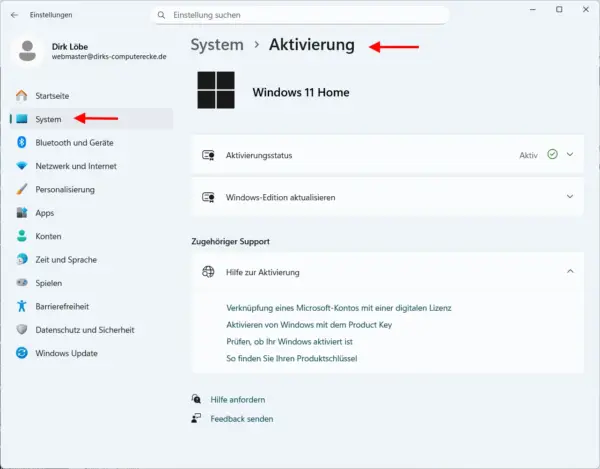Collapse Hilfe zur Aktivierung chevron

click(x=570, y=271)
